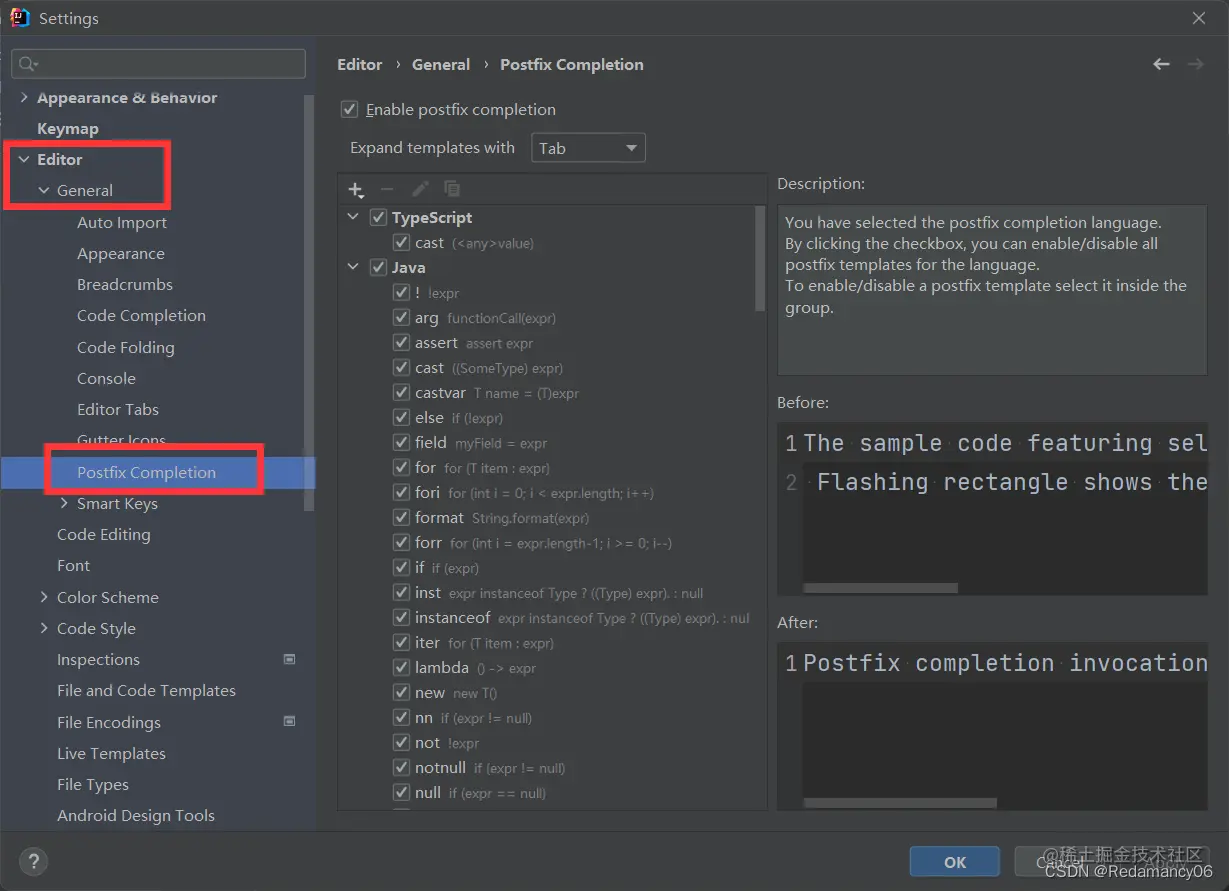This screenshot has height=891, width=1229.
Task: Collapse the Java template group
Action: tap(353, 267)
